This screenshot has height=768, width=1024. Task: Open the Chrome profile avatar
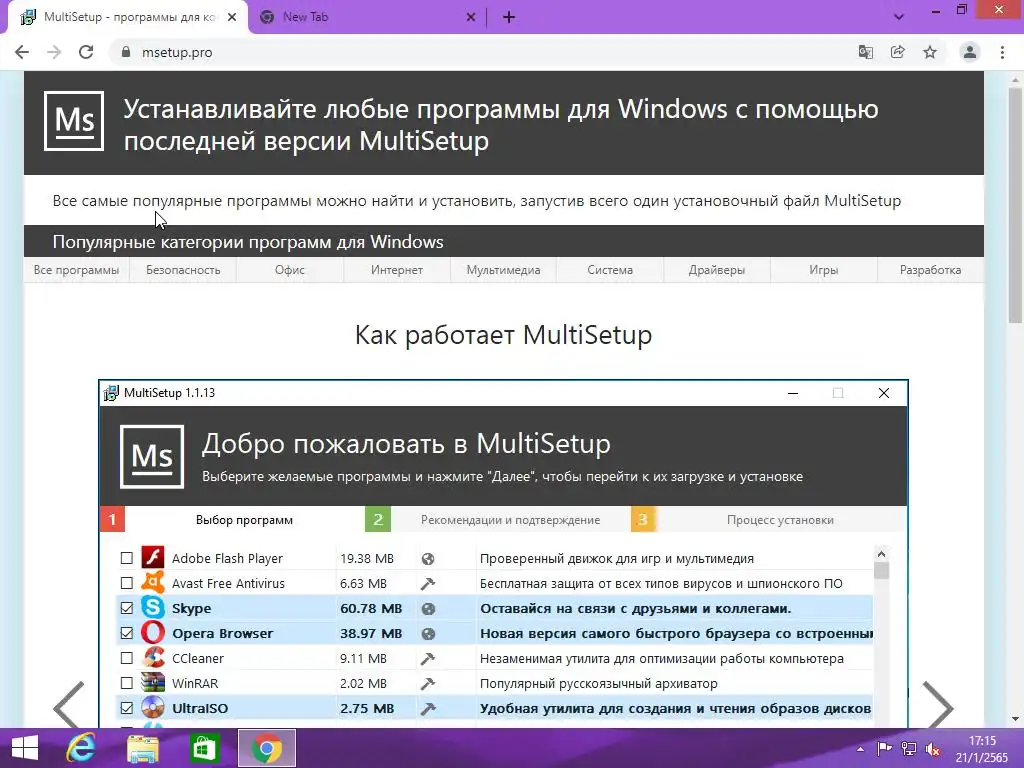tap(970, 52)
